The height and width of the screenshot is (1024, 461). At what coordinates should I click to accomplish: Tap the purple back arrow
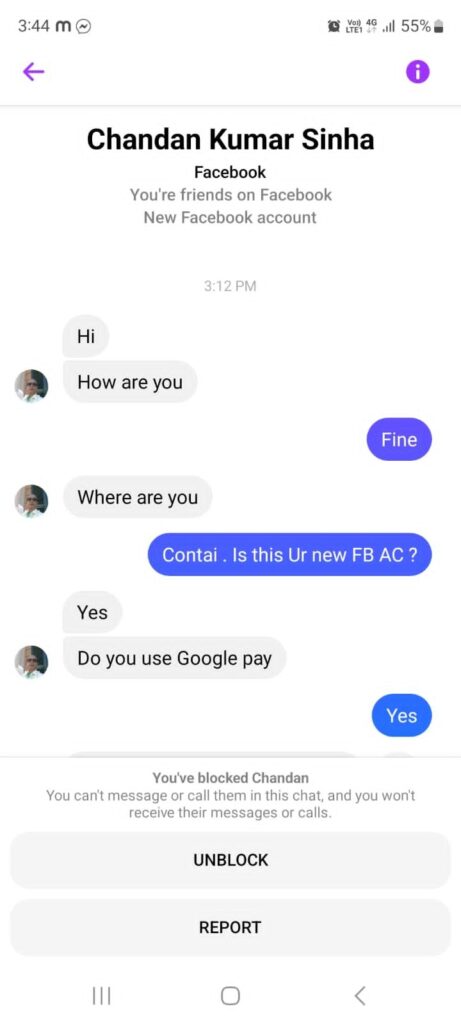point(33,72)
